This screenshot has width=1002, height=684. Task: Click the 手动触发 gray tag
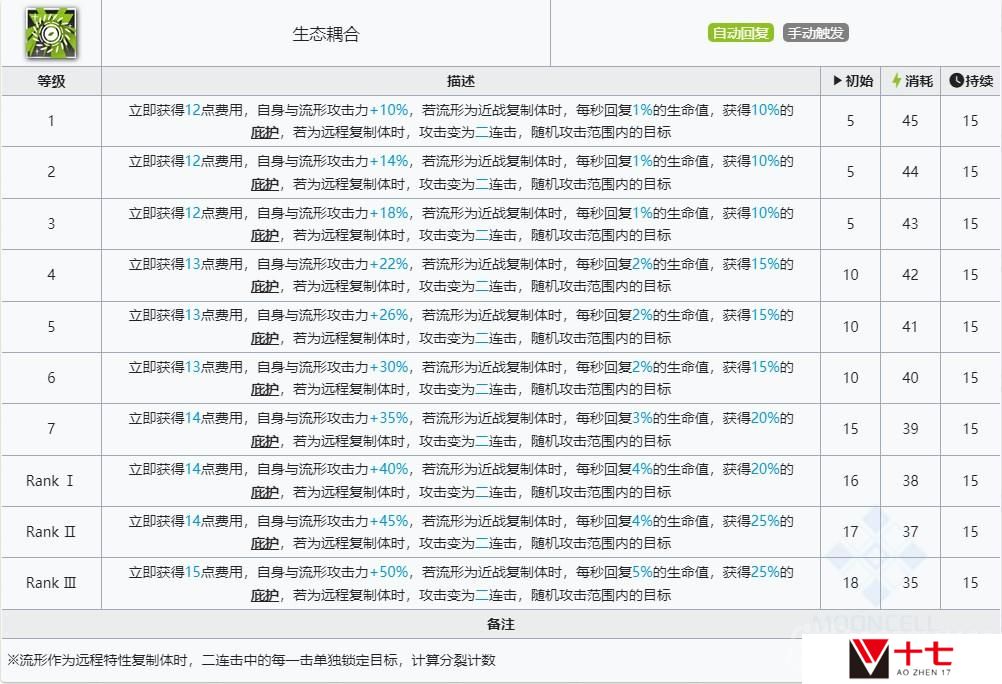[815, 33]
